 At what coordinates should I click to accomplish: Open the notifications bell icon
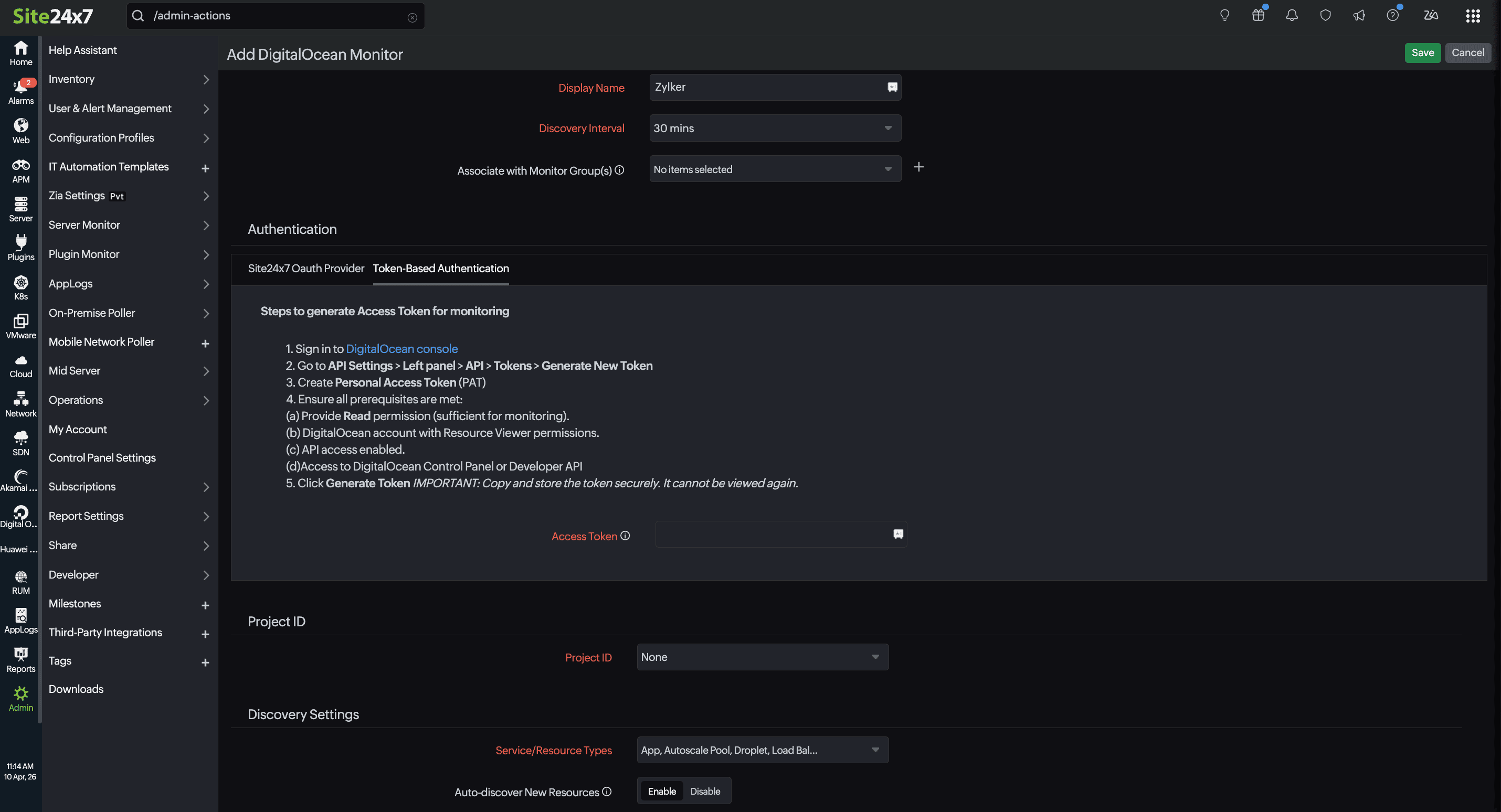point(1291,15)
